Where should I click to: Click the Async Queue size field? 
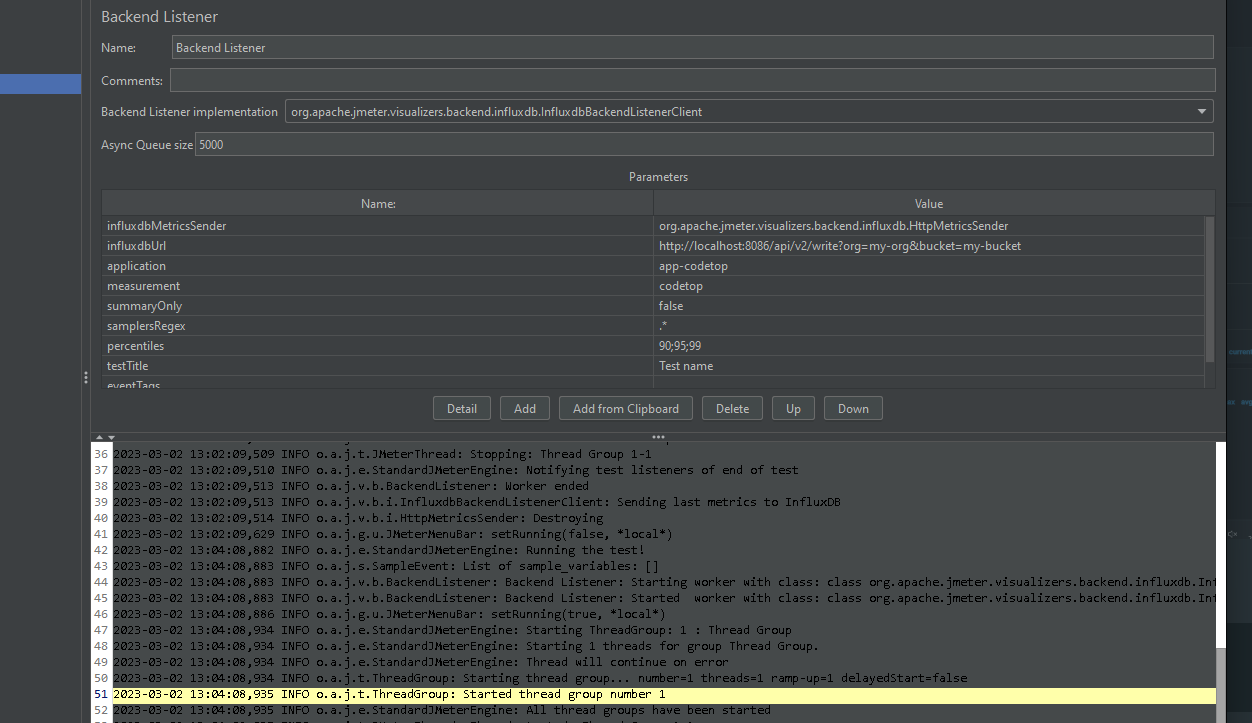[x=704, y=144]
